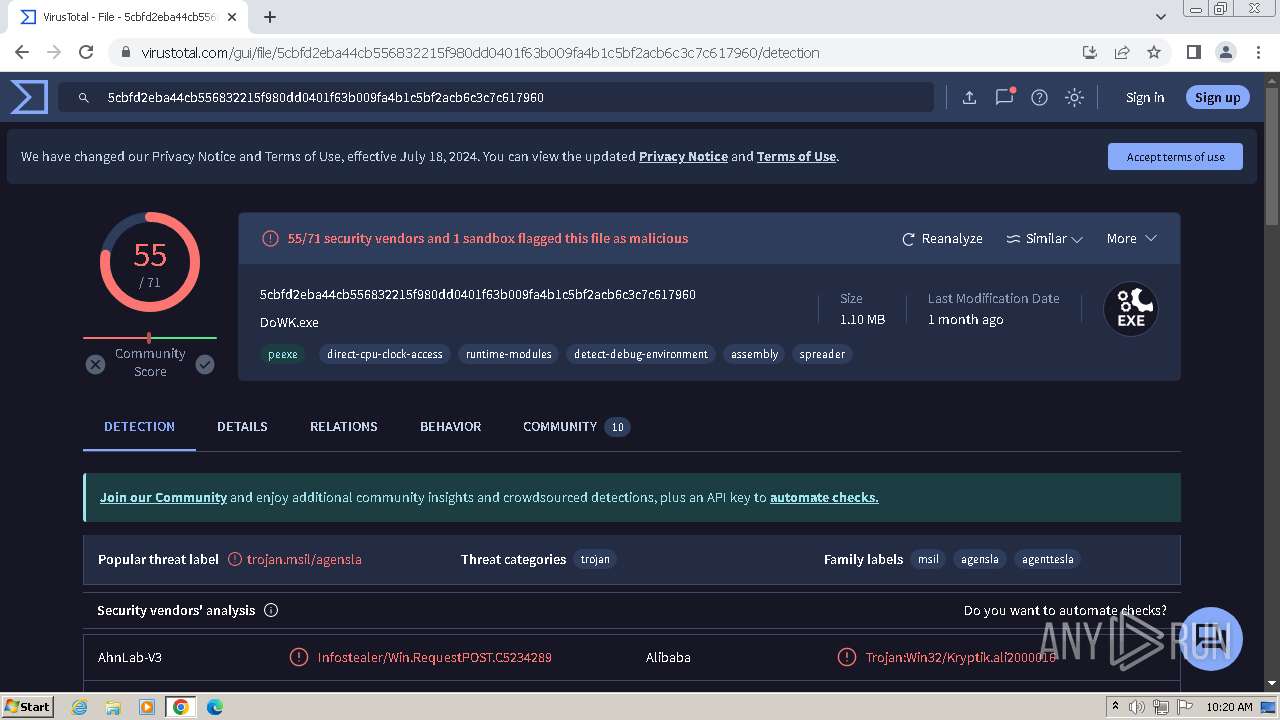Click the Windows Start button
Image resolution: width=1280 pixels, height=720 pixels.
point(28,707)
